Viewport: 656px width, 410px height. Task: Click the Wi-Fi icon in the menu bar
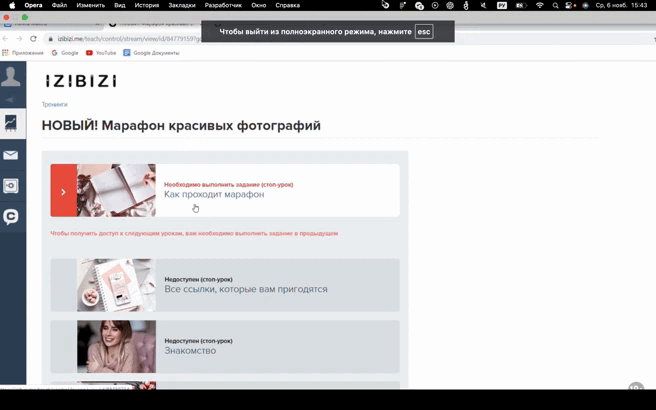(540, 5)
